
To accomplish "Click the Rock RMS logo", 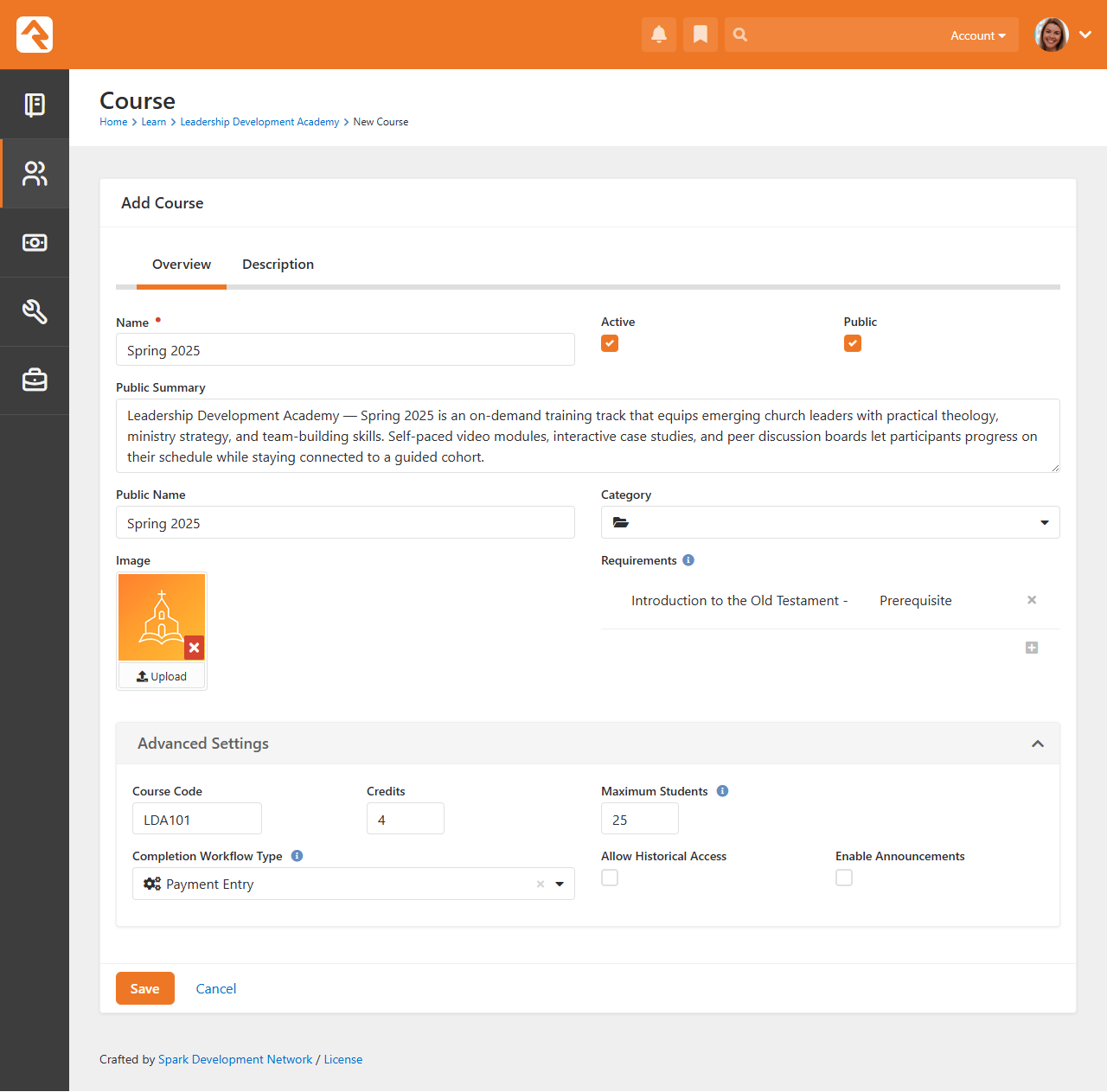I will [35, 35].
